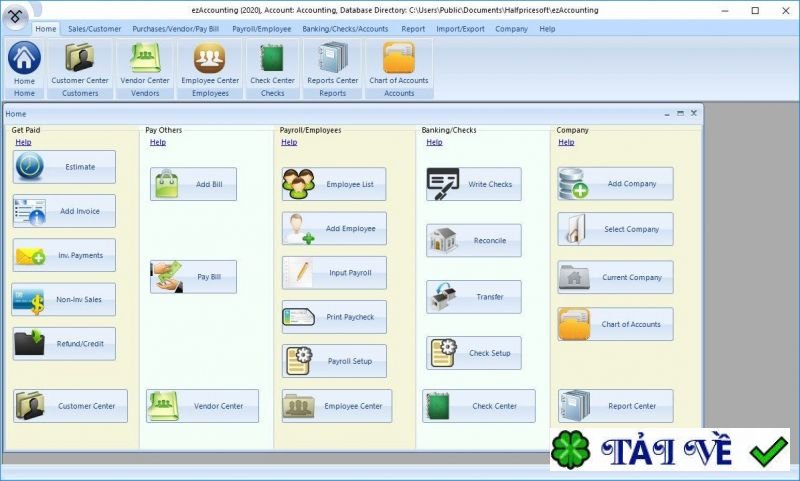
Task: Open Report Center at the panel bottom
Action: coord(616,406)
